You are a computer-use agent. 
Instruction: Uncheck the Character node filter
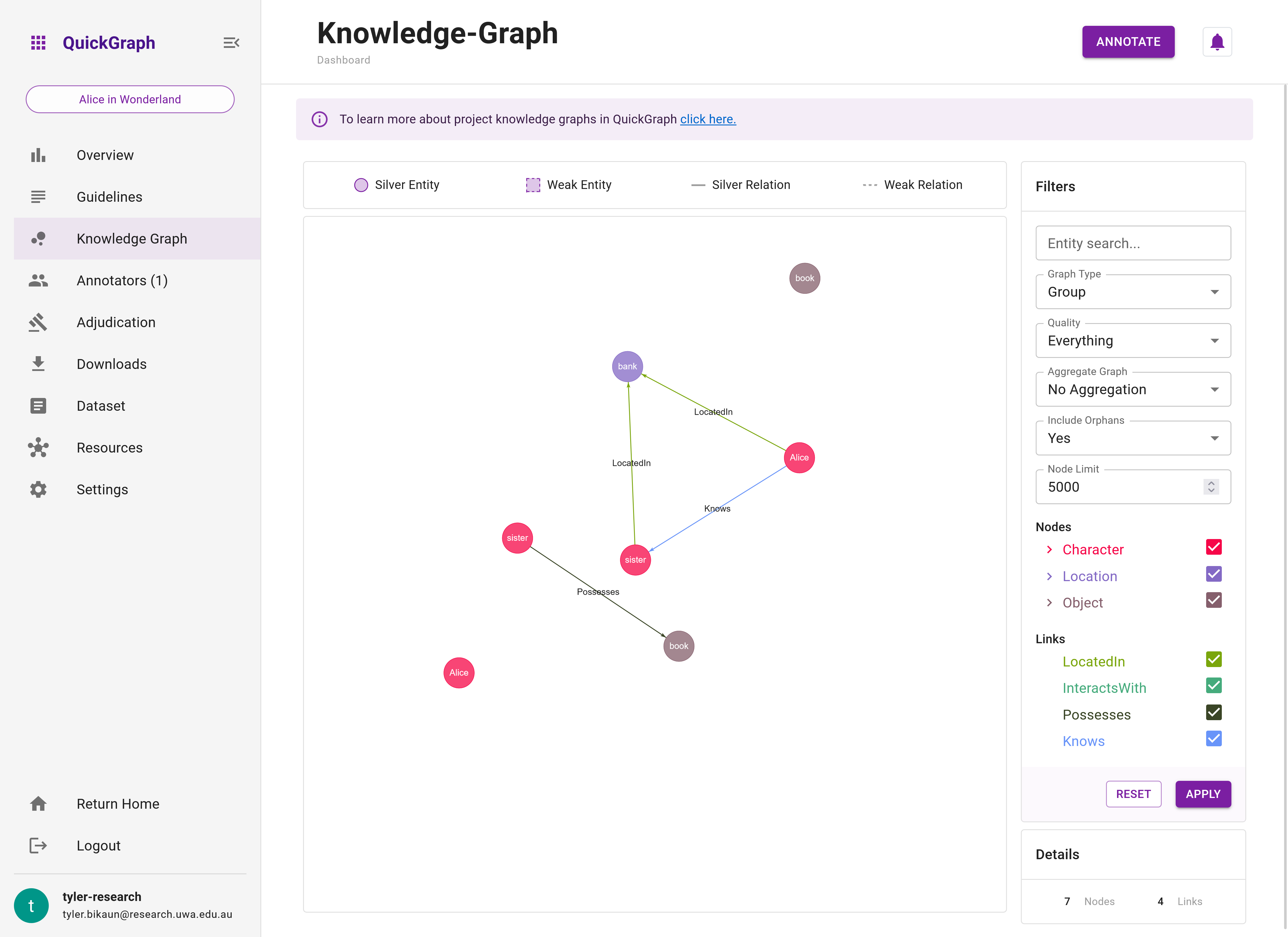pyautogui.click(x=1214, y=547)
